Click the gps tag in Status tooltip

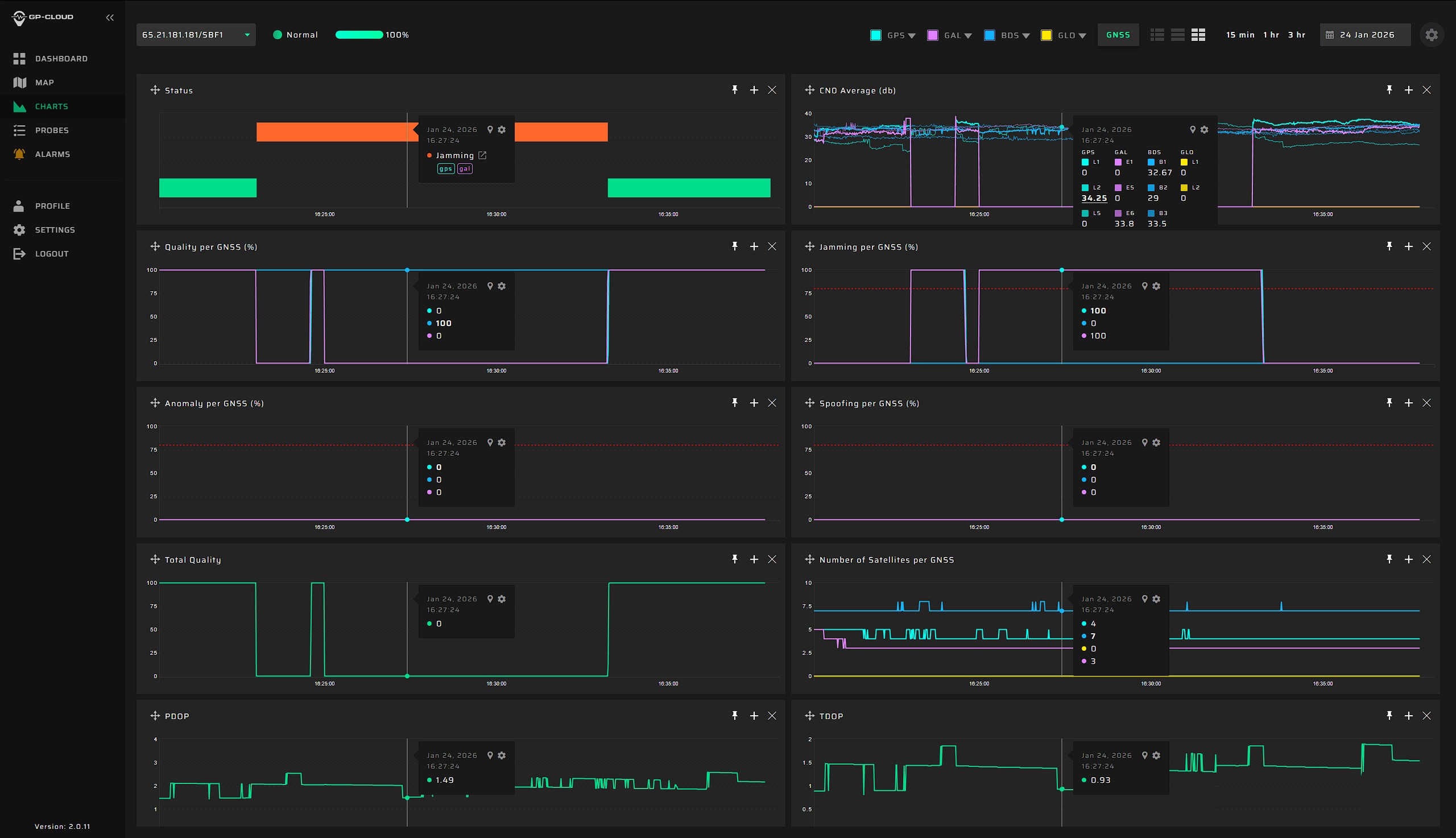tap(445, 168)
